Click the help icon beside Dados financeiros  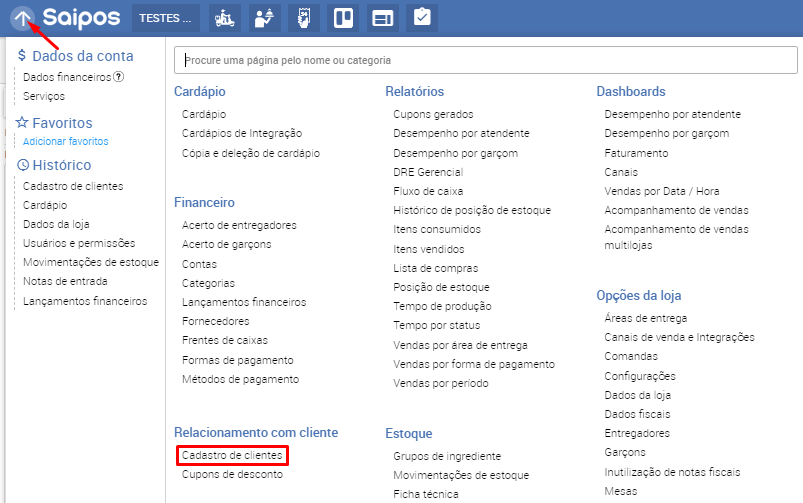118,77
